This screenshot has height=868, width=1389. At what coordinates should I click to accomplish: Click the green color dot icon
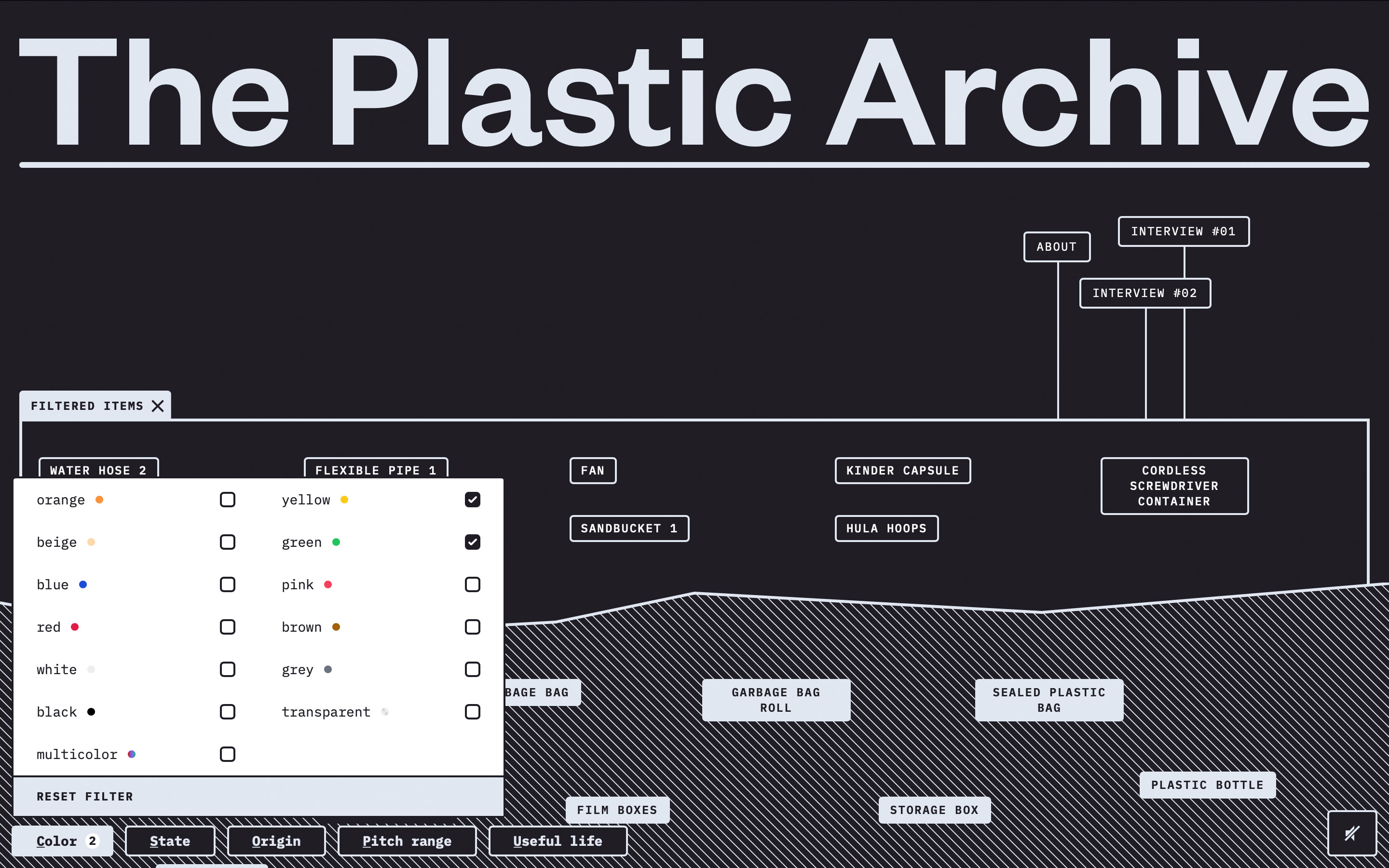point(336,542)
